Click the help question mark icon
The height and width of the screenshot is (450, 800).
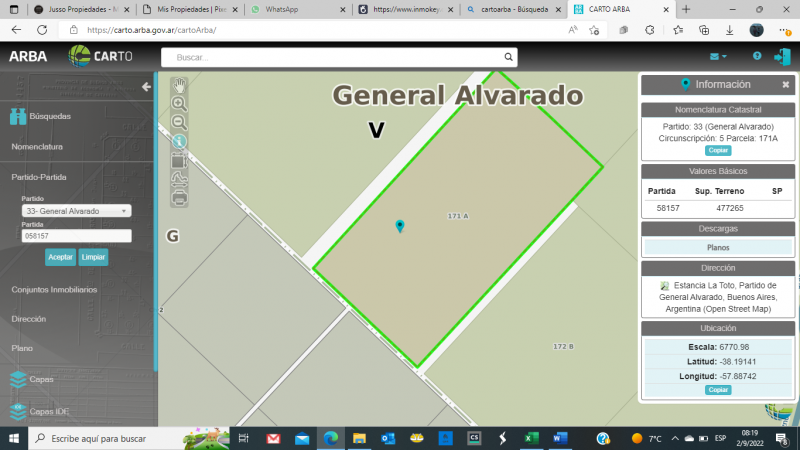tap(757, 57)
